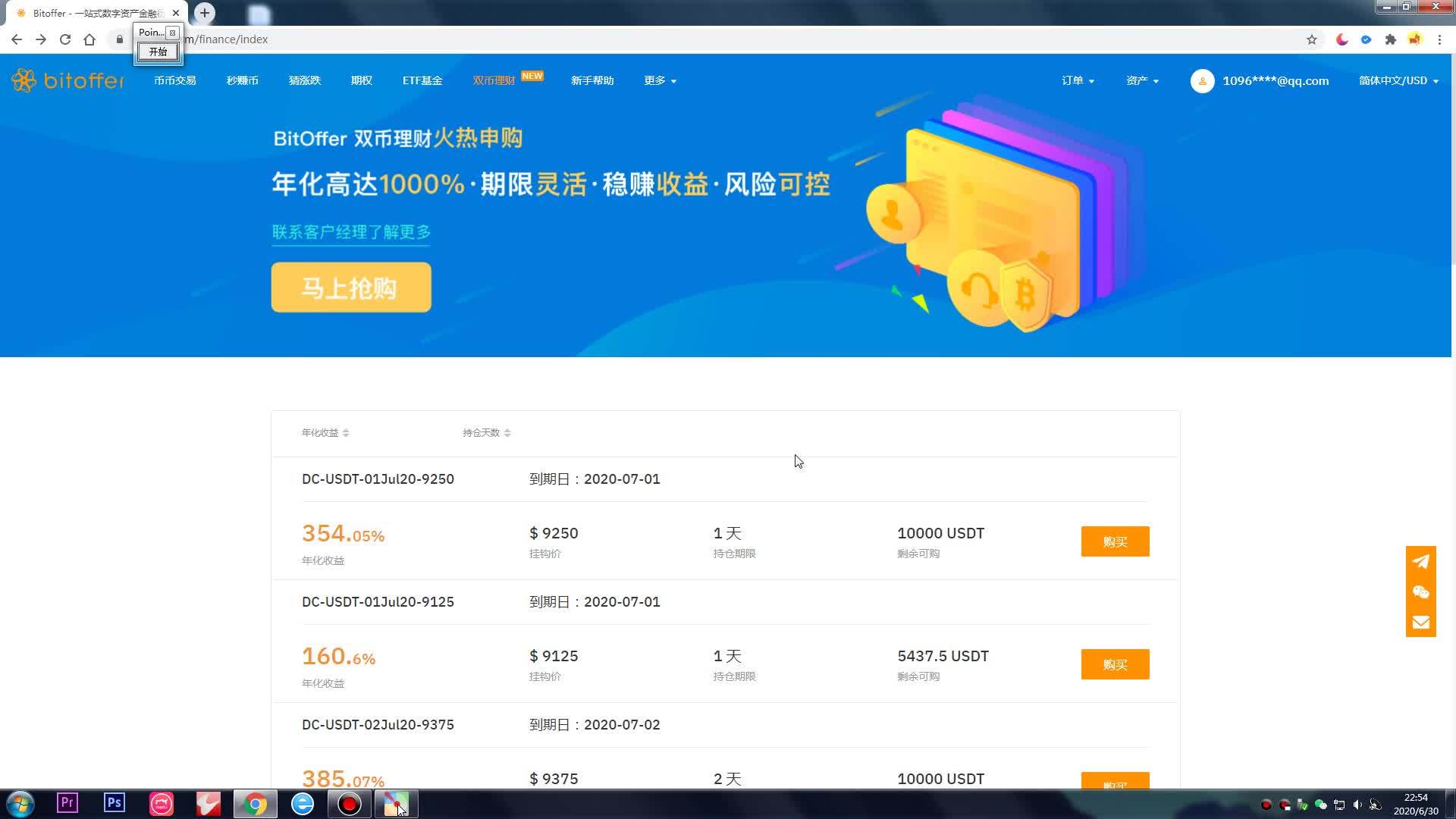
Task: Click 马上抢购 button
Action: click(x=351, y=287)
